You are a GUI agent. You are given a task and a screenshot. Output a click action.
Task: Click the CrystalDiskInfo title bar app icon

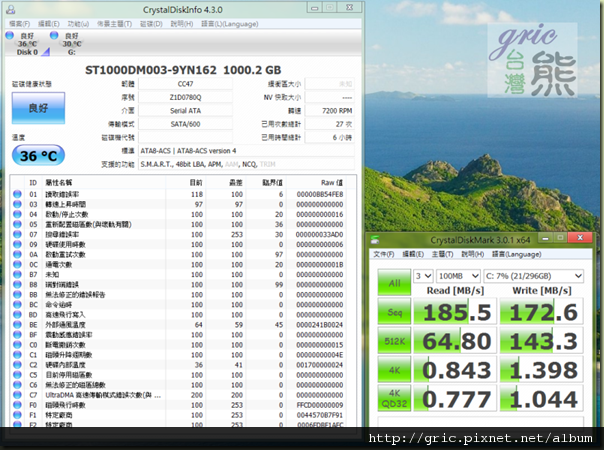[11, 9]
